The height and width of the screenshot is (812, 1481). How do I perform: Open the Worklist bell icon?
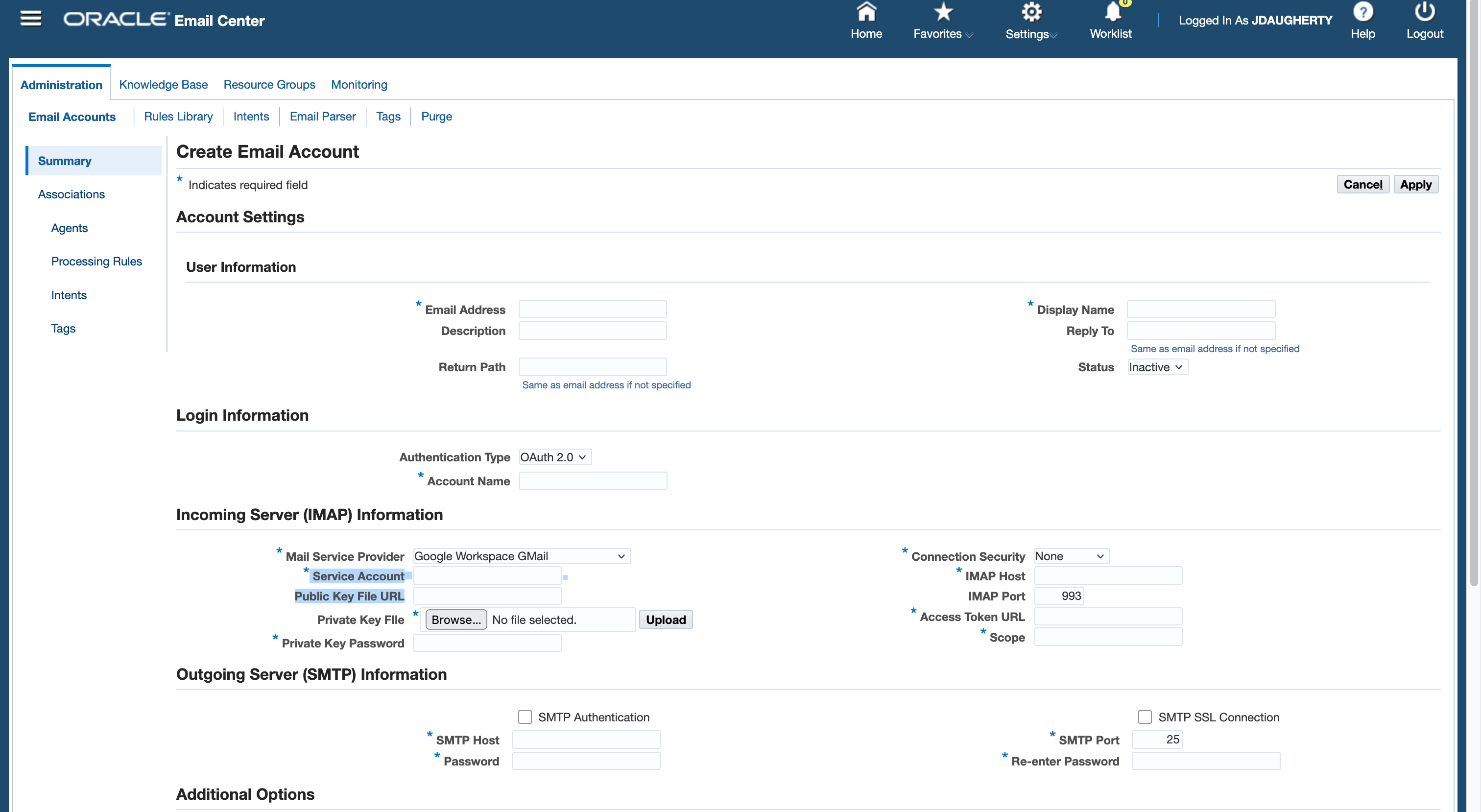1113,13
